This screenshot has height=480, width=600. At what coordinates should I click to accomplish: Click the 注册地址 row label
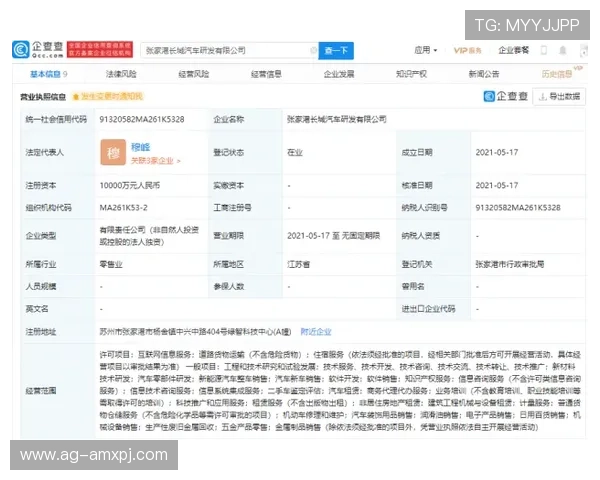(x=41, y=331)
